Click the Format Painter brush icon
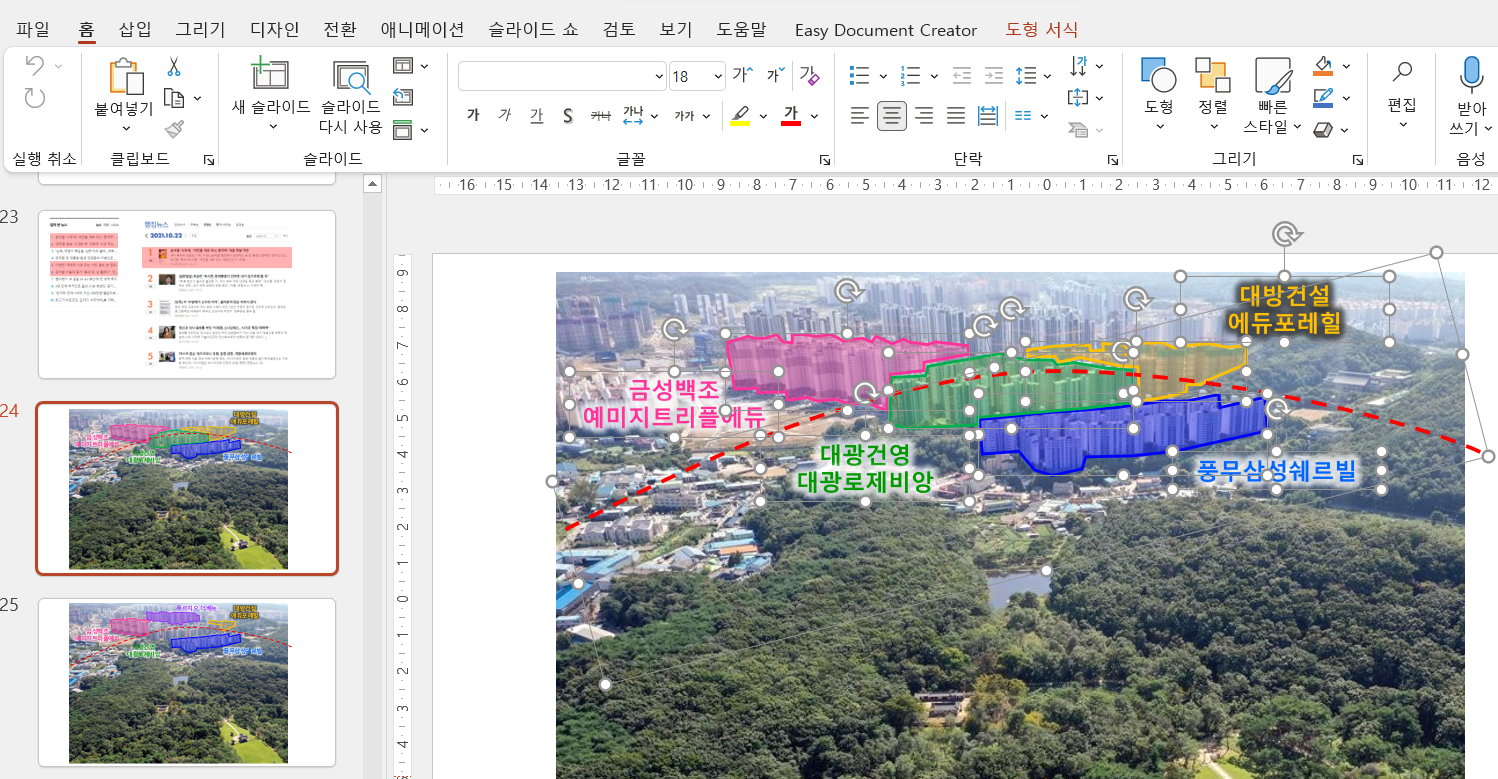The image size is (1498, 779). coord(174,129)
